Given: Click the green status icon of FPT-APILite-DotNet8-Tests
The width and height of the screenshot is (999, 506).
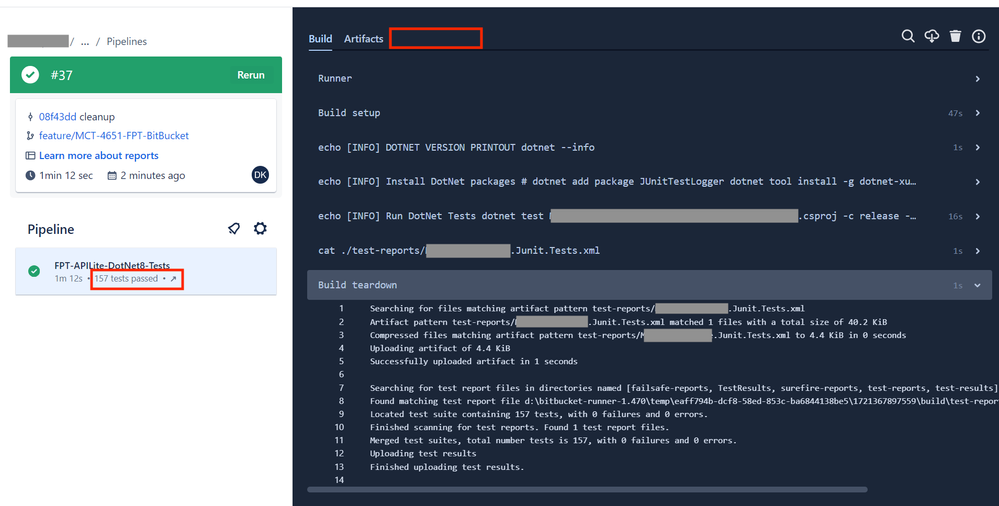Looking at the screenshot, I should click(x=34, y=271).
